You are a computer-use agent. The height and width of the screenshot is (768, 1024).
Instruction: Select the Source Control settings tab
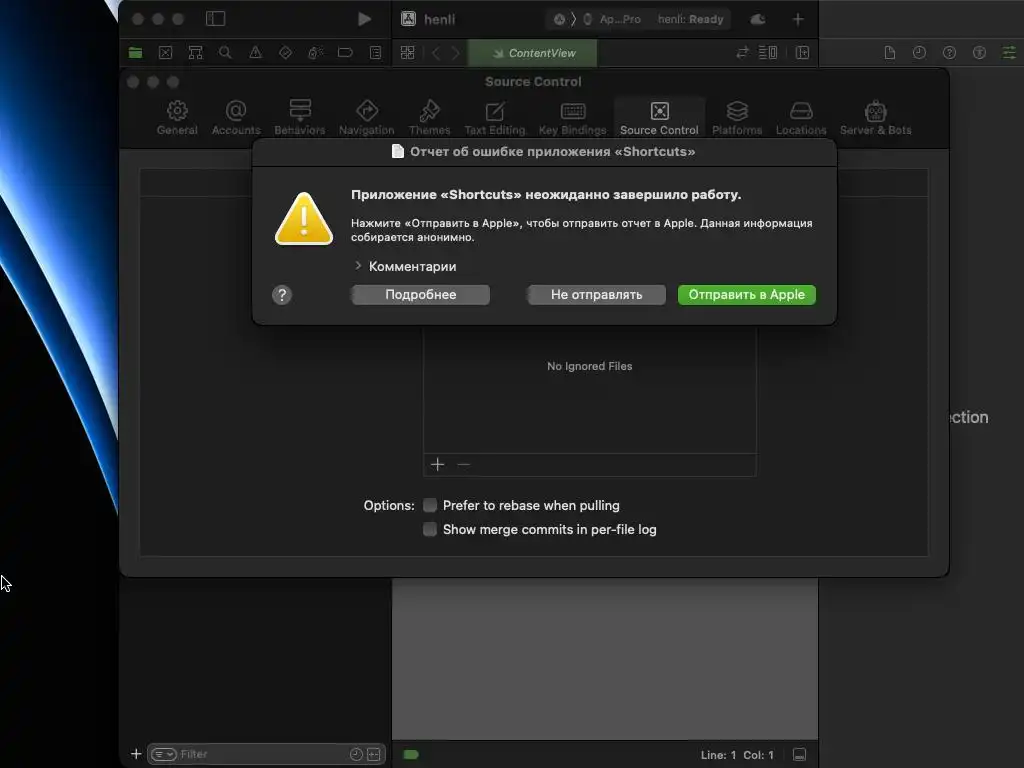click(660, 118)
